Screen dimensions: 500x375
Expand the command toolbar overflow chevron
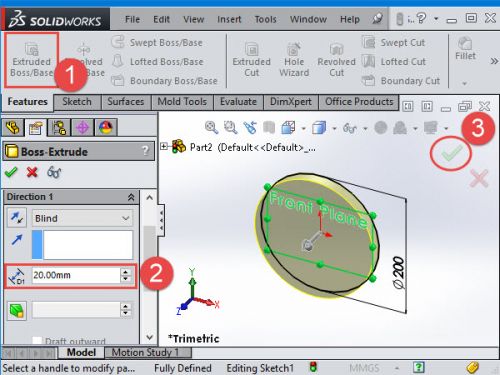[x=494, y=61]
